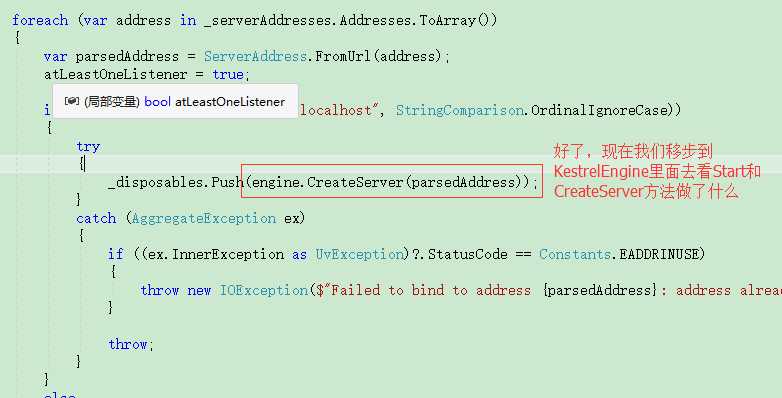Viewport: 782px width, 398px height.
Task: Click the 'FromUrl' method name
Action: click(343, 56)
